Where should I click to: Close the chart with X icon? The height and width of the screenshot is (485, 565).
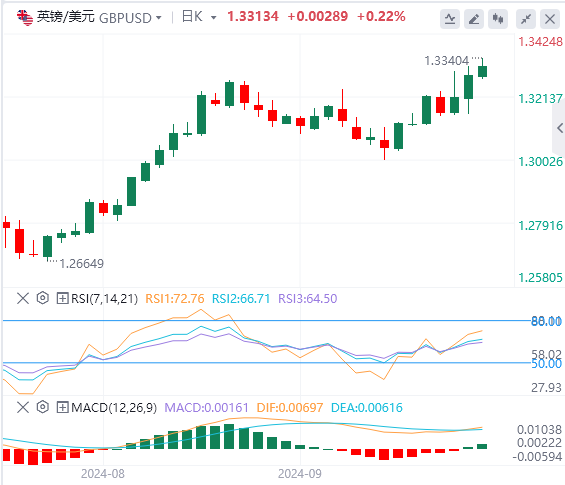pos(550,19)
